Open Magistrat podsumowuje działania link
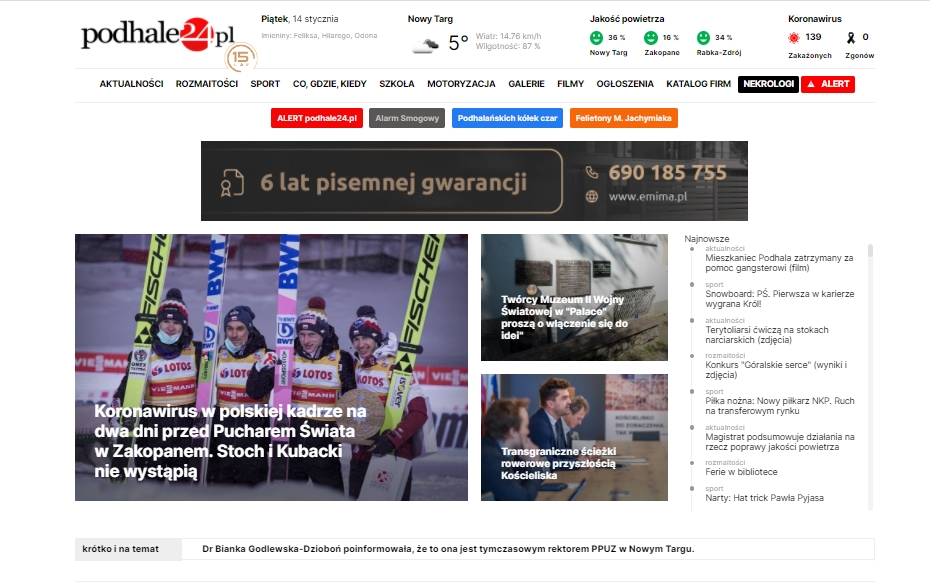930x584 pixels. tap(779, 442)
